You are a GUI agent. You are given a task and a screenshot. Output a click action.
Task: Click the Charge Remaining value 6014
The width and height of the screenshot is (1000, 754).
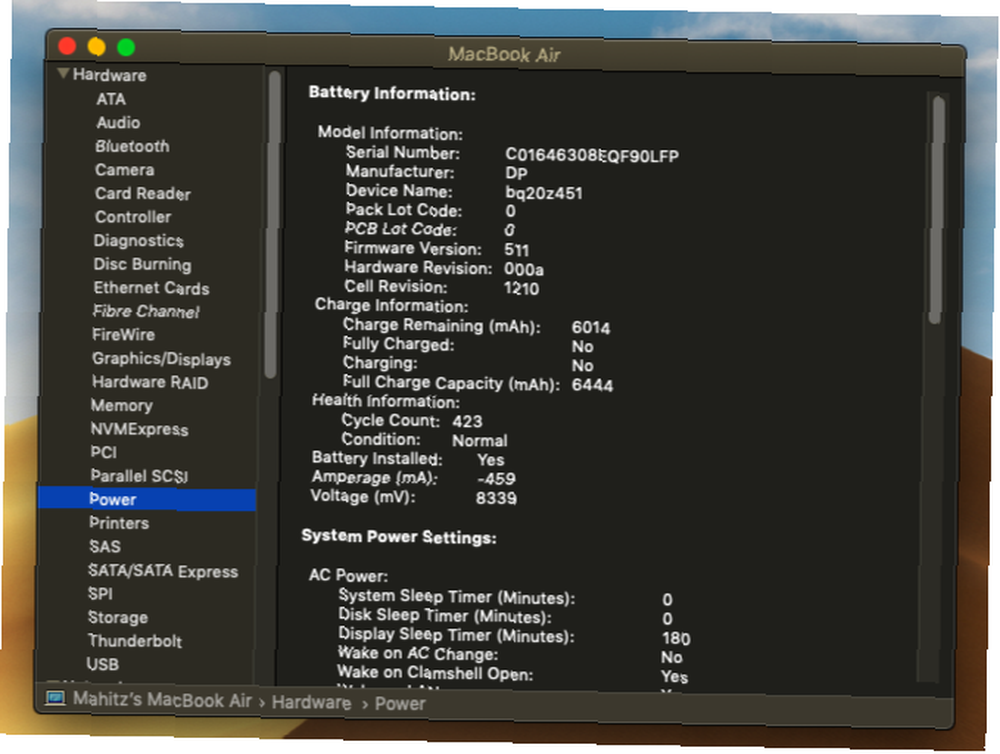point(591,328)
